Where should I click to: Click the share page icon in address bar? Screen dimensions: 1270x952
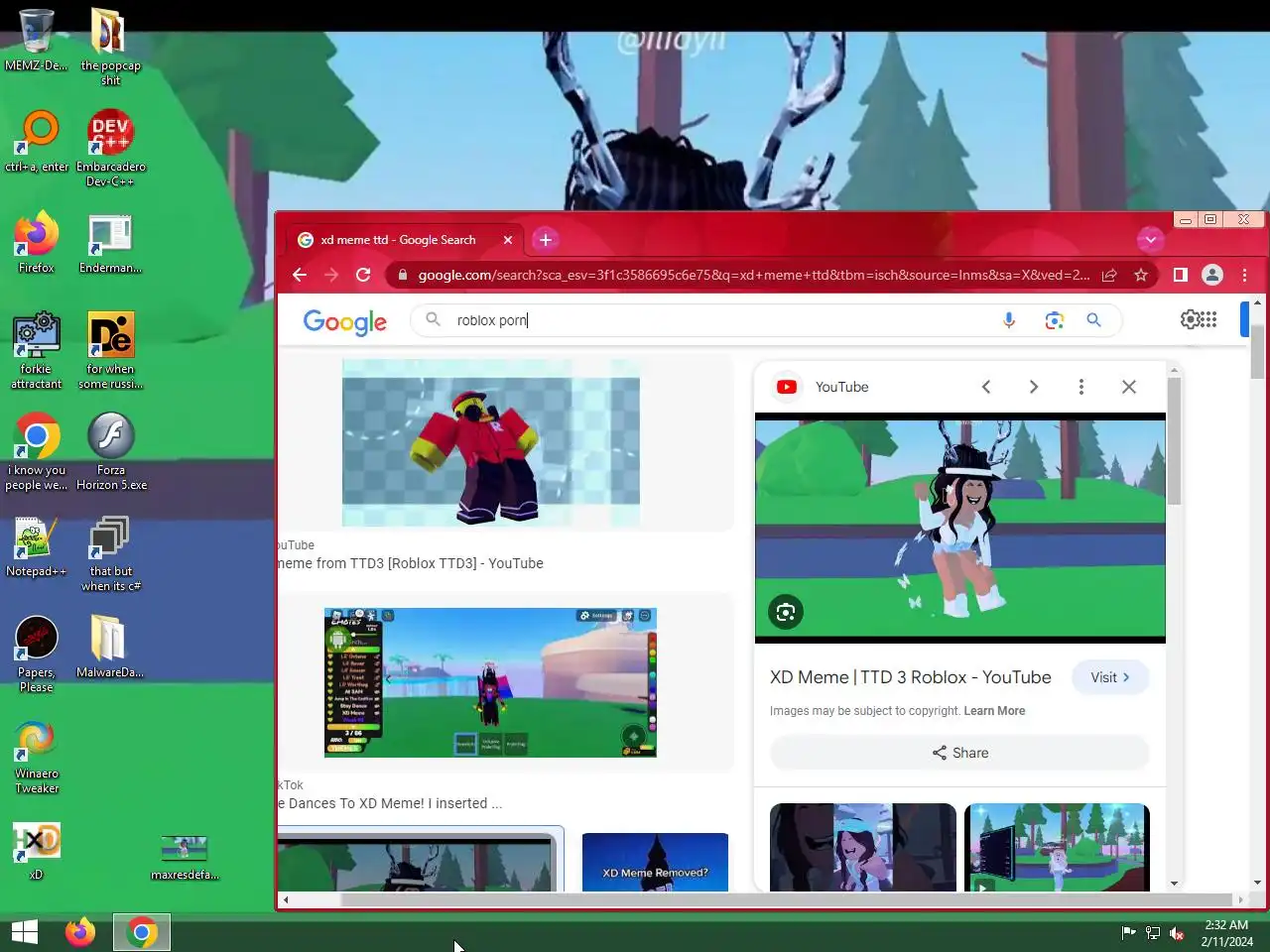point(1109,275)
